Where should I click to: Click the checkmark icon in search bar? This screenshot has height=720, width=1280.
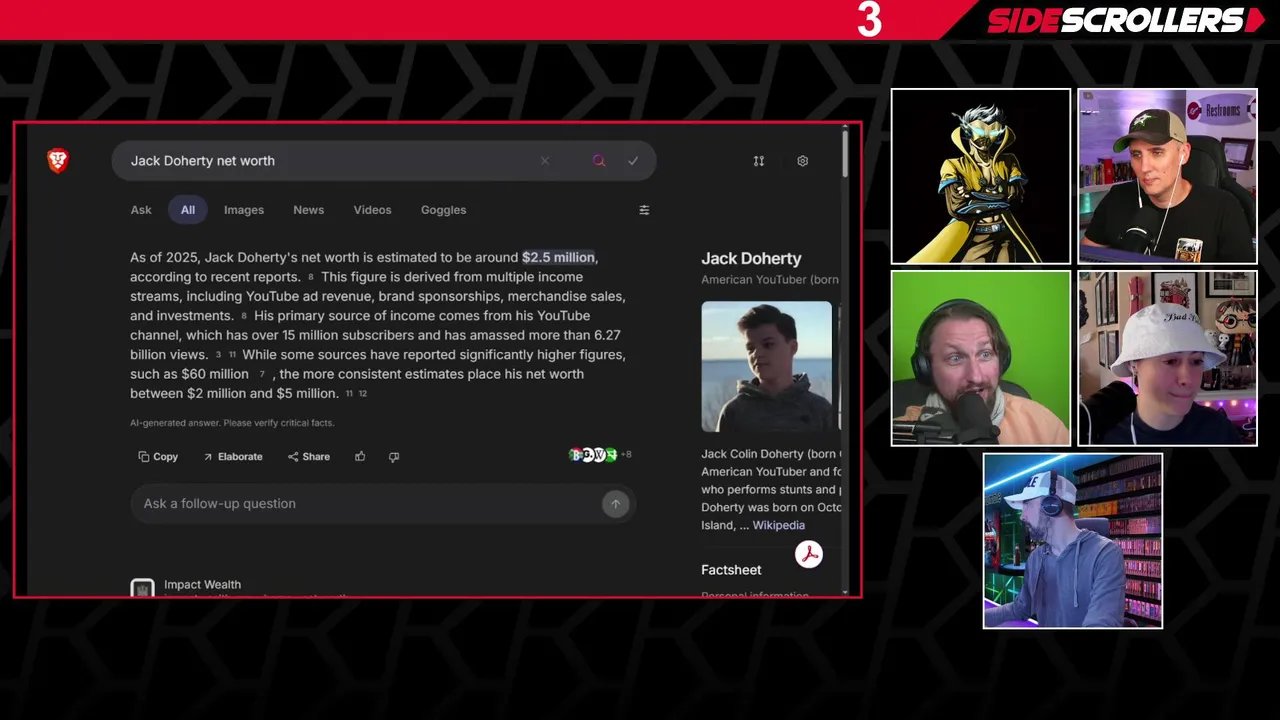point(633,161)
